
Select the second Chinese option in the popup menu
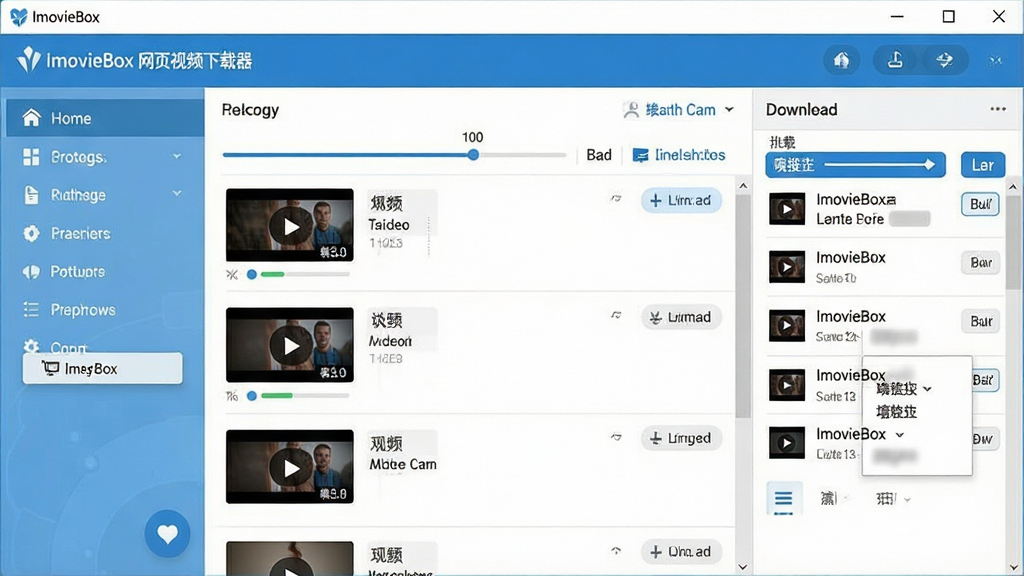pos(897,411)
